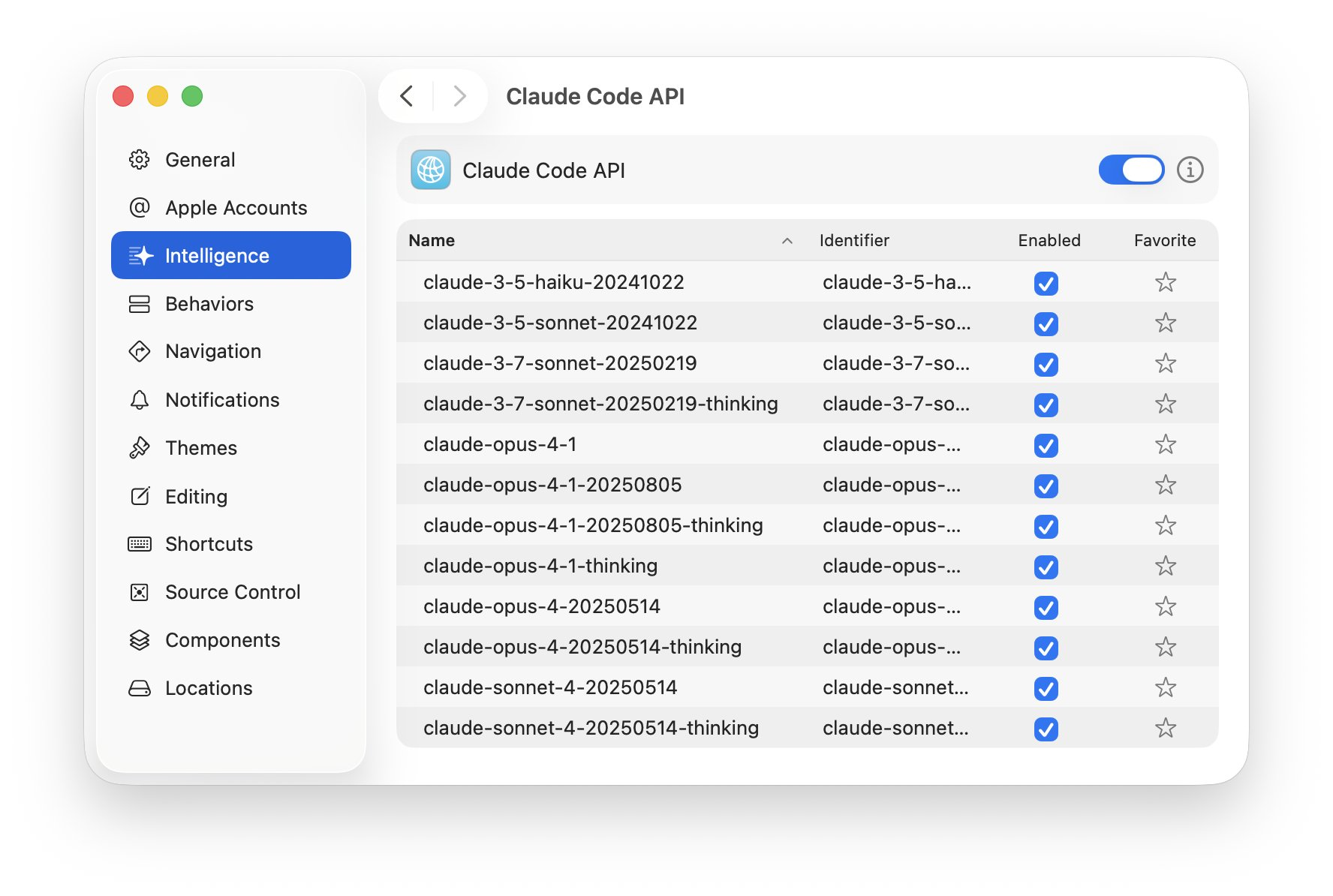Uncheck Enabled for claude-3-5-haiku-20241022
This screenshot has height=896, width=1333.
[x=1046, y=284]
